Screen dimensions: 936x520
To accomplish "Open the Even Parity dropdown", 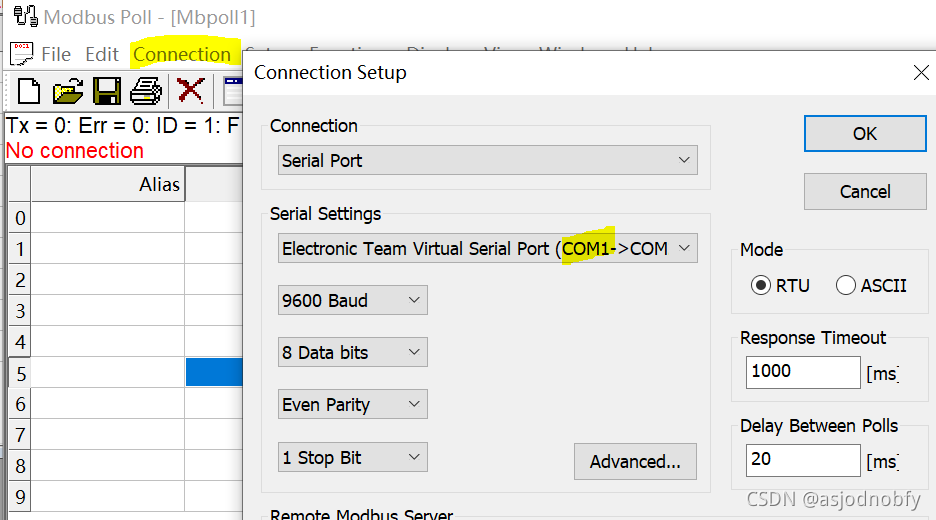I will click(352, 404).
